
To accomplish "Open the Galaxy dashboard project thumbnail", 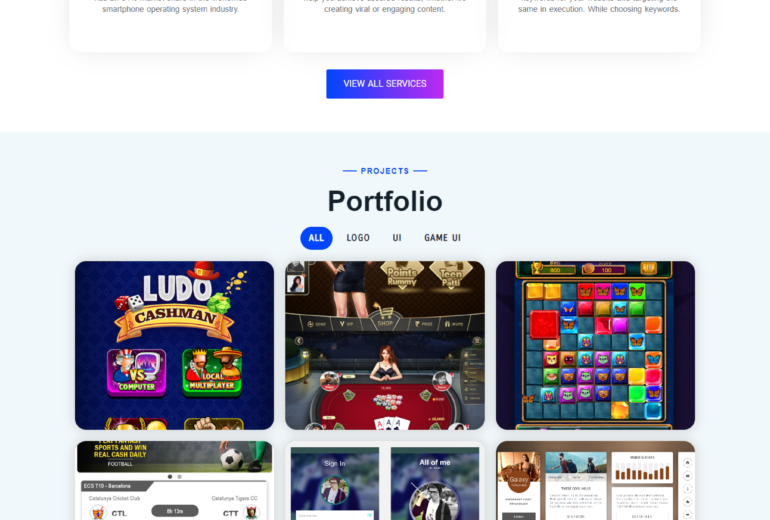I will [x=595, y=480].
